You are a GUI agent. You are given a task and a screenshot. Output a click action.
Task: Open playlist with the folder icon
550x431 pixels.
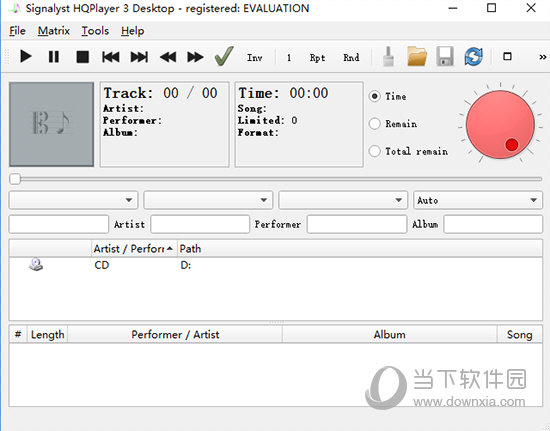point(417,56)
